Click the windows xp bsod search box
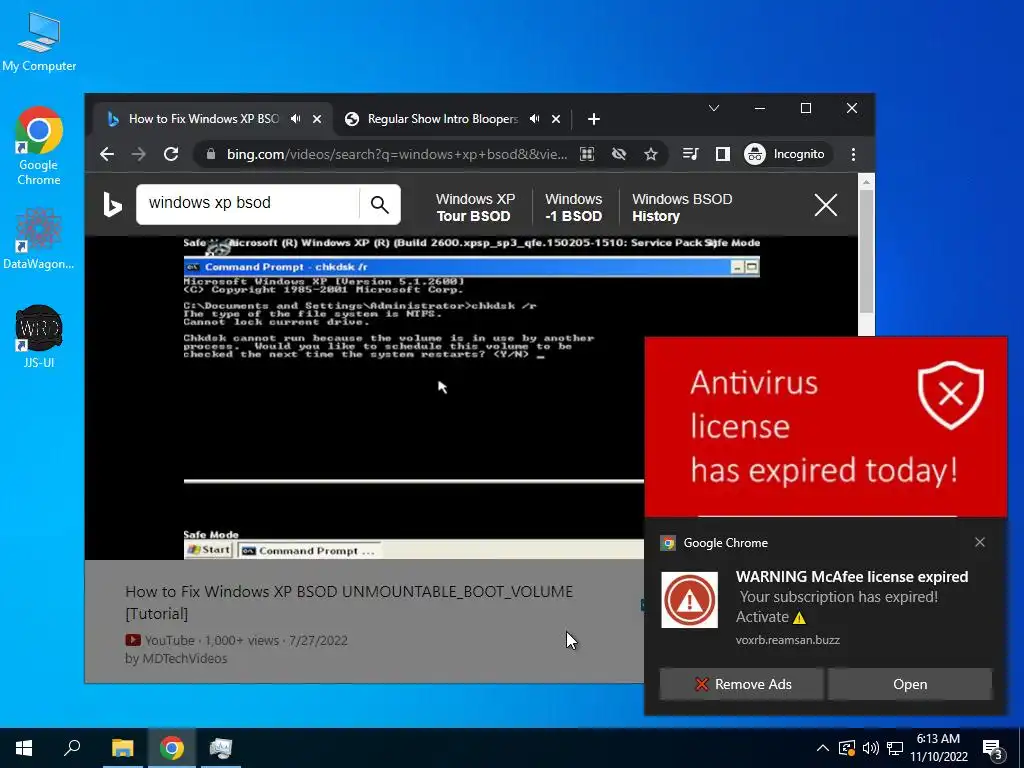Viewport: 1024px width, 768px height. point(248,203)
